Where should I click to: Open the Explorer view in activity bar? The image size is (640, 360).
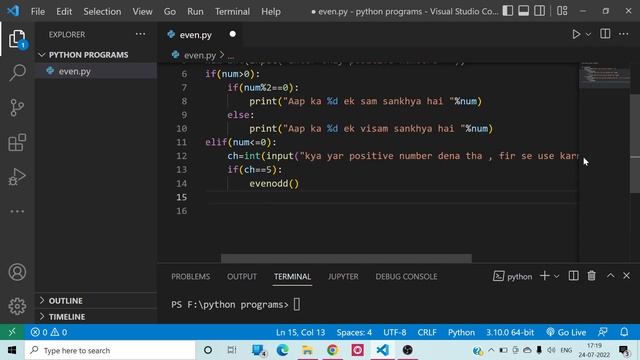17,39
